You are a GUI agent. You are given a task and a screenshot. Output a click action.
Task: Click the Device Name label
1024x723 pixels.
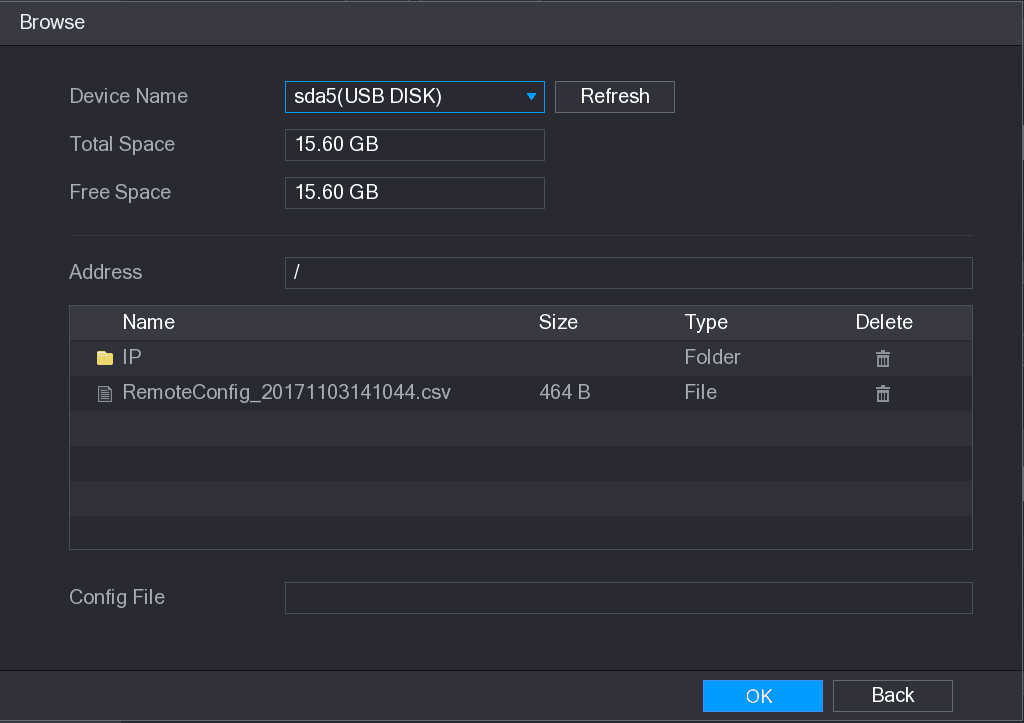pyautogui.click(x=129, y=97)
